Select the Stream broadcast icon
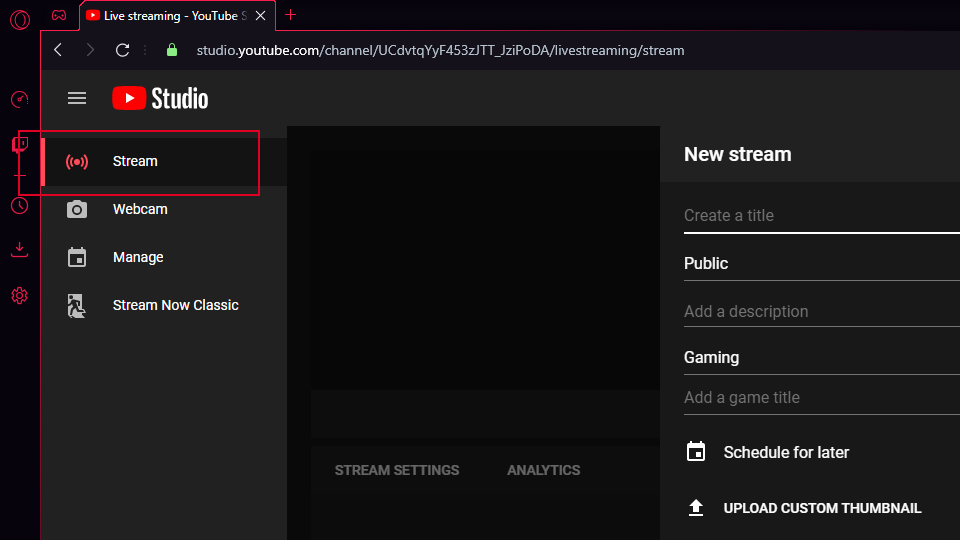Viewport: 960px width, 540px height. point(77,162)
